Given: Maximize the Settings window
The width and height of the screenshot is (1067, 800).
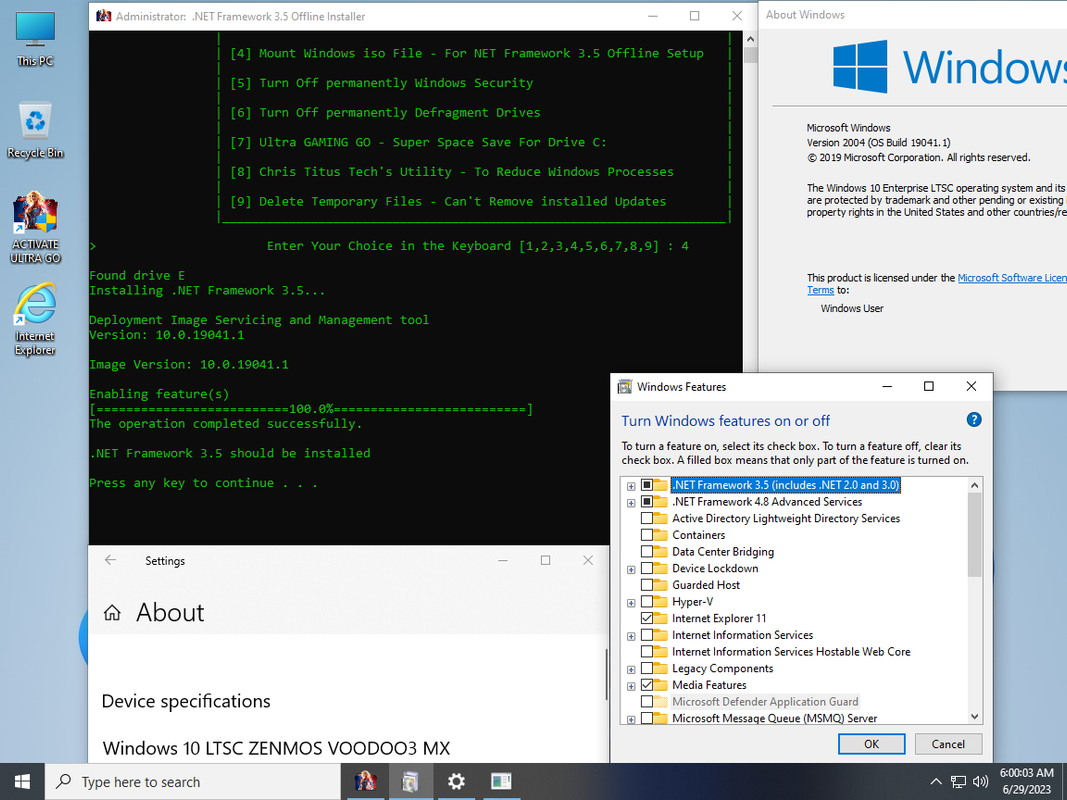Looking at the screenshot, I should pyautogui.click(x=545, y=560).
